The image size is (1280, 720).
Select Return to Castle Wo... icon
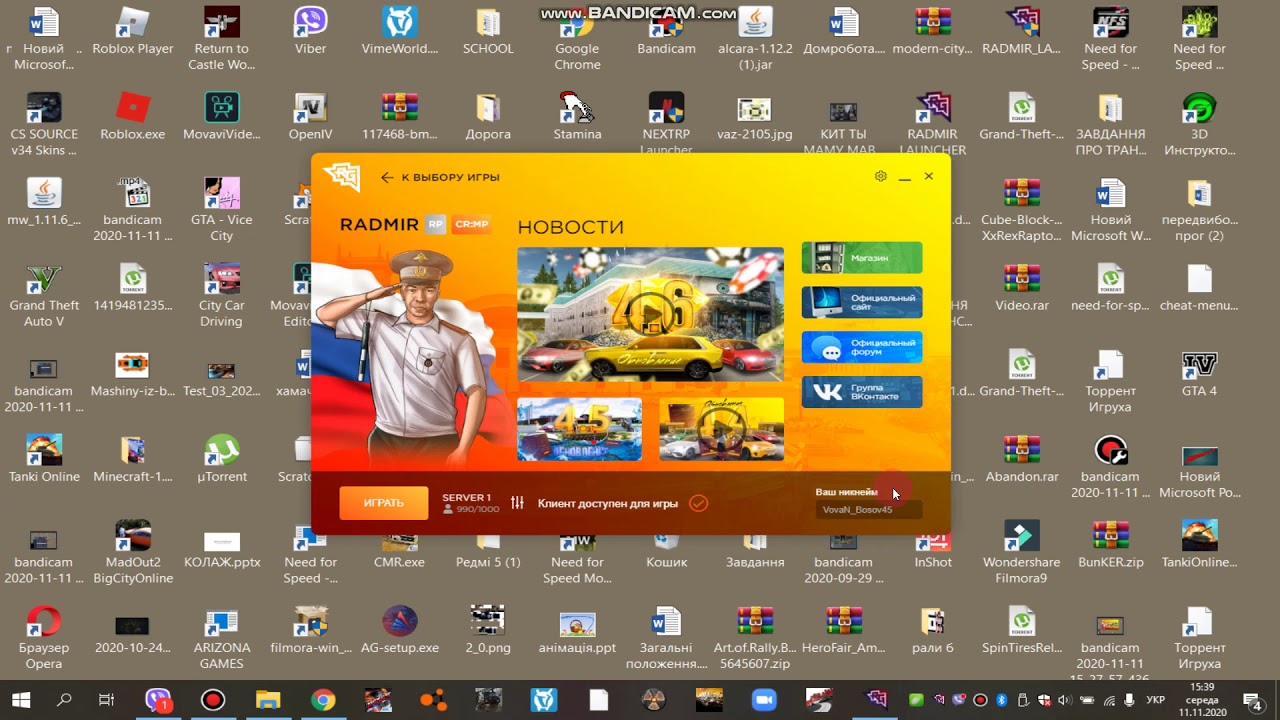pos(221,40)
